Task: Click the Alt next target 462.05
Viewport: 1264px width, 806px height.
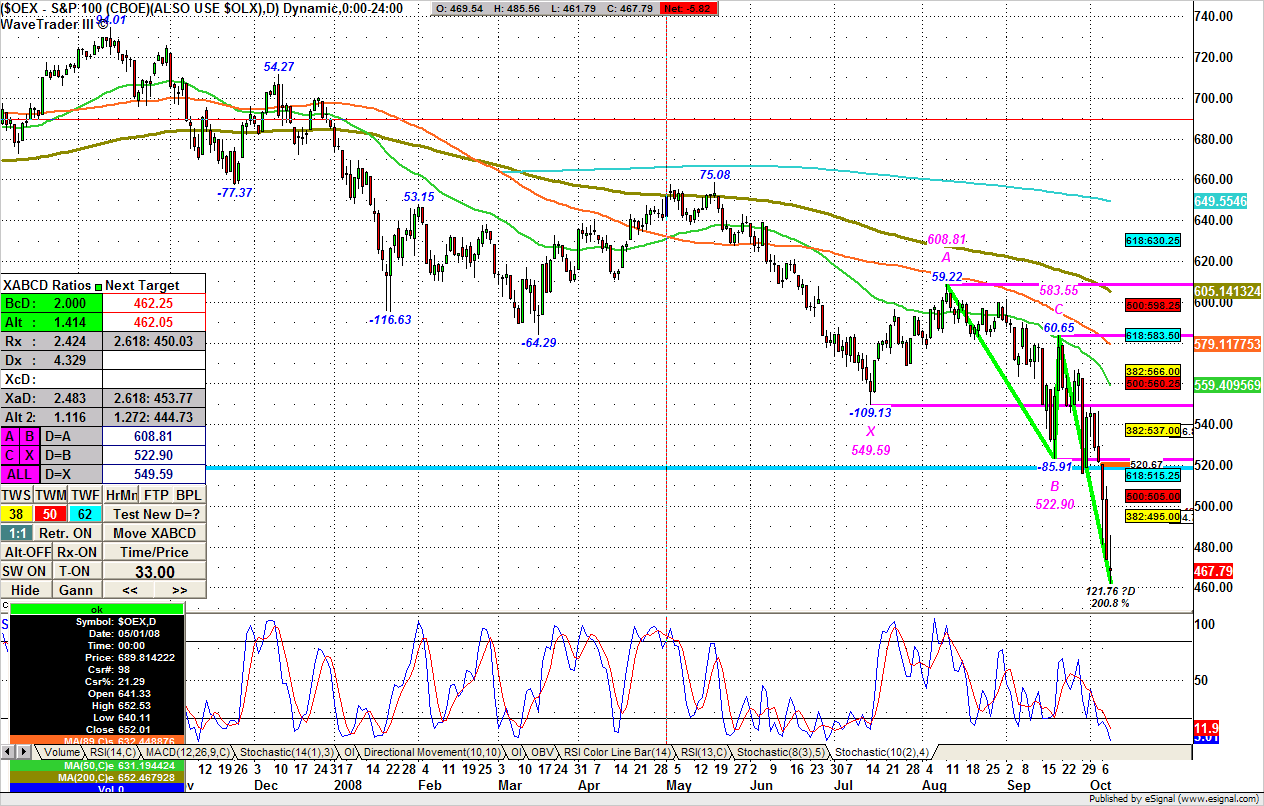Action: [x=155, y=322]
